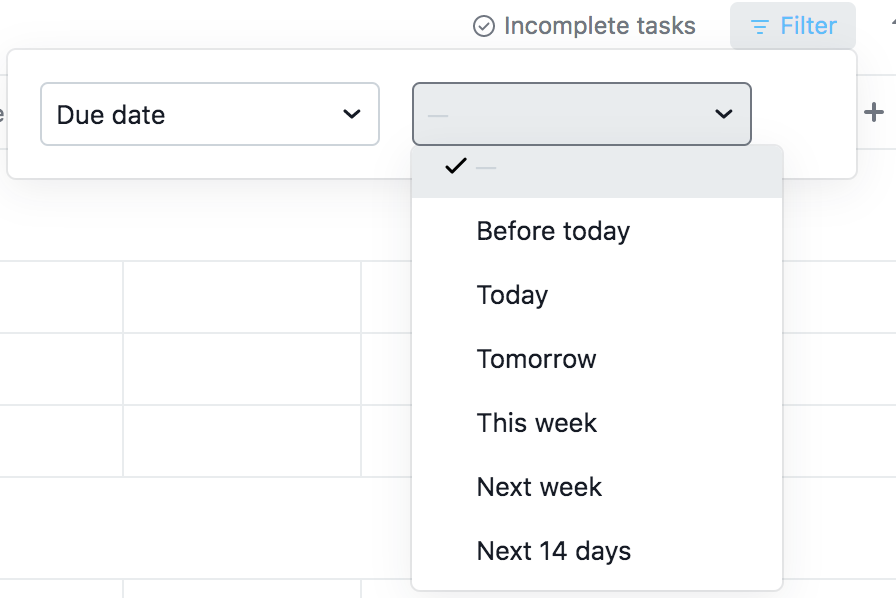Click the Due date text in the field selector

(111, 114)
